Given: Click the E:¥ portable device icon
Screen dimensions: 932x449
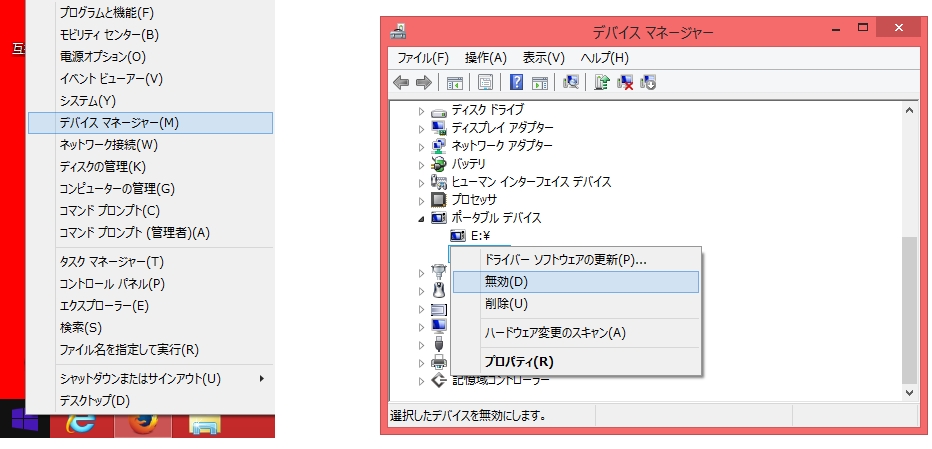Looking at the screenshot, I should point(458,236).
